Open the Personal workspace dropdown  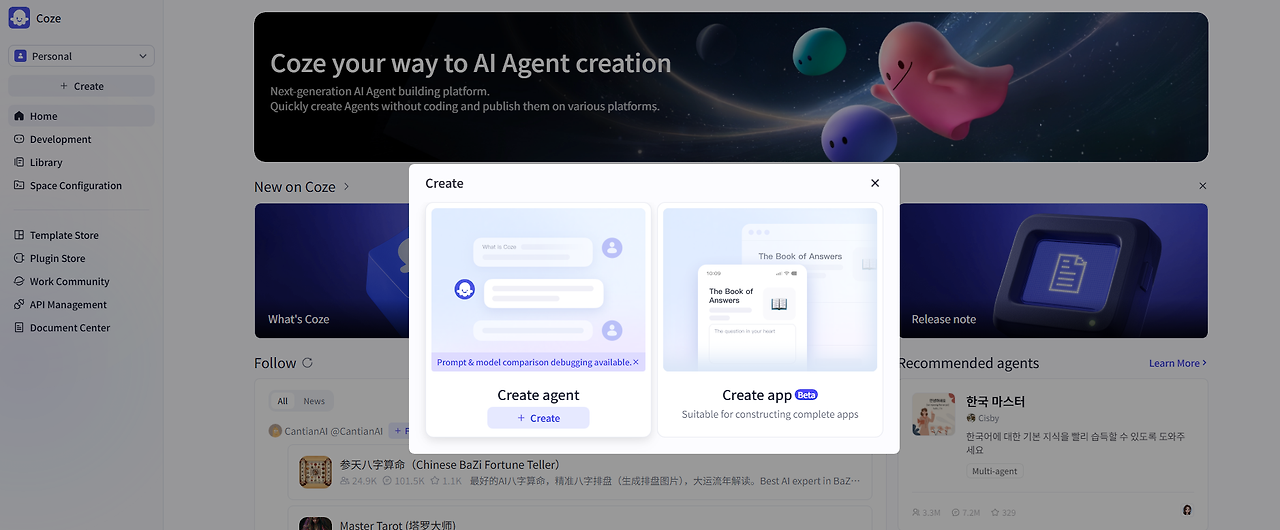point(82,56)
